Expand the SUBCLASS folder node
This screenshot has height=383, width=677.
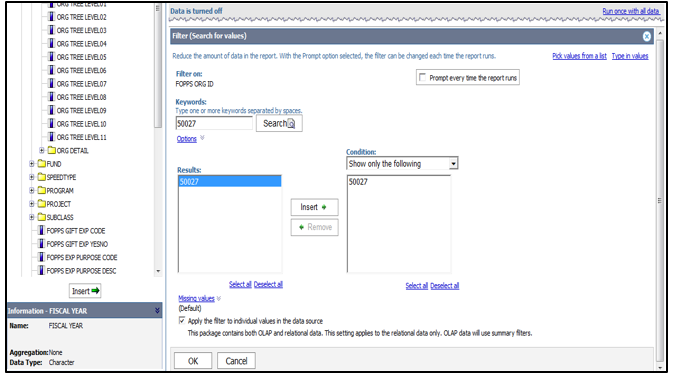coord(32,217)
